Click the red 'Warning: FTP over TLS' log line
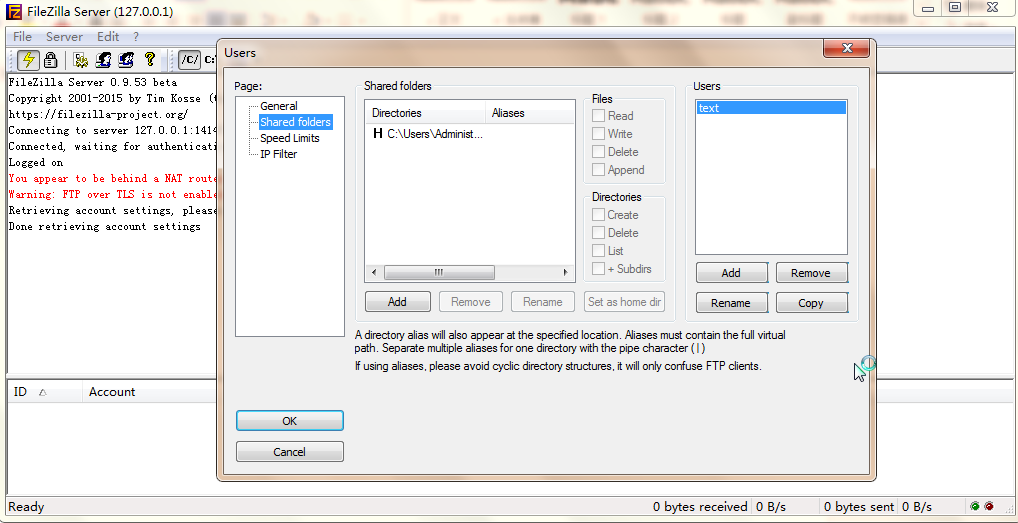Image resolution: width=1018 pixels, height=523 pixels. pos(112,194)
